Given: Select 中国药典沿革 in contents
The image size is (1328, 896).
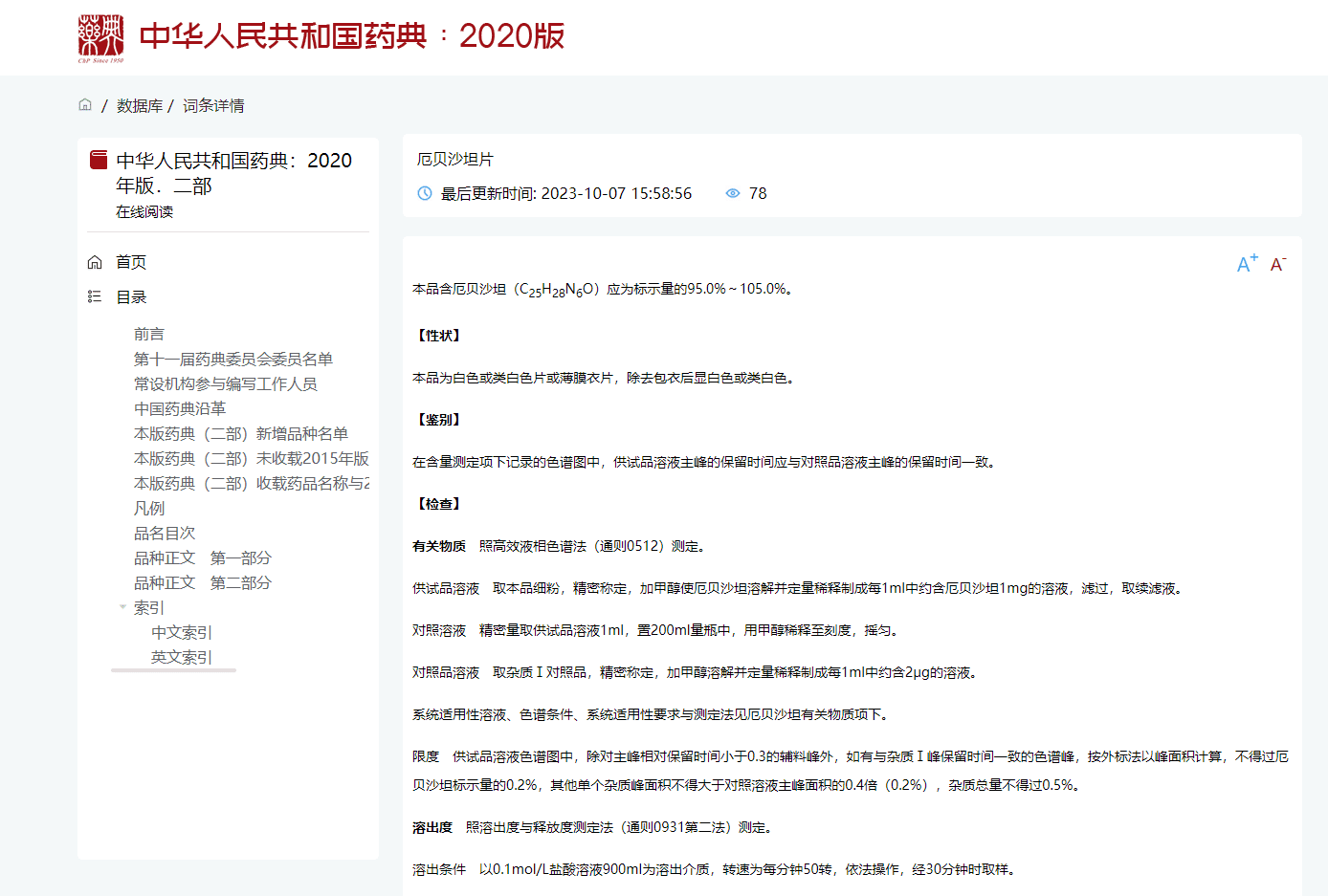Looking at the screenshot, I should tap(180, 408).
